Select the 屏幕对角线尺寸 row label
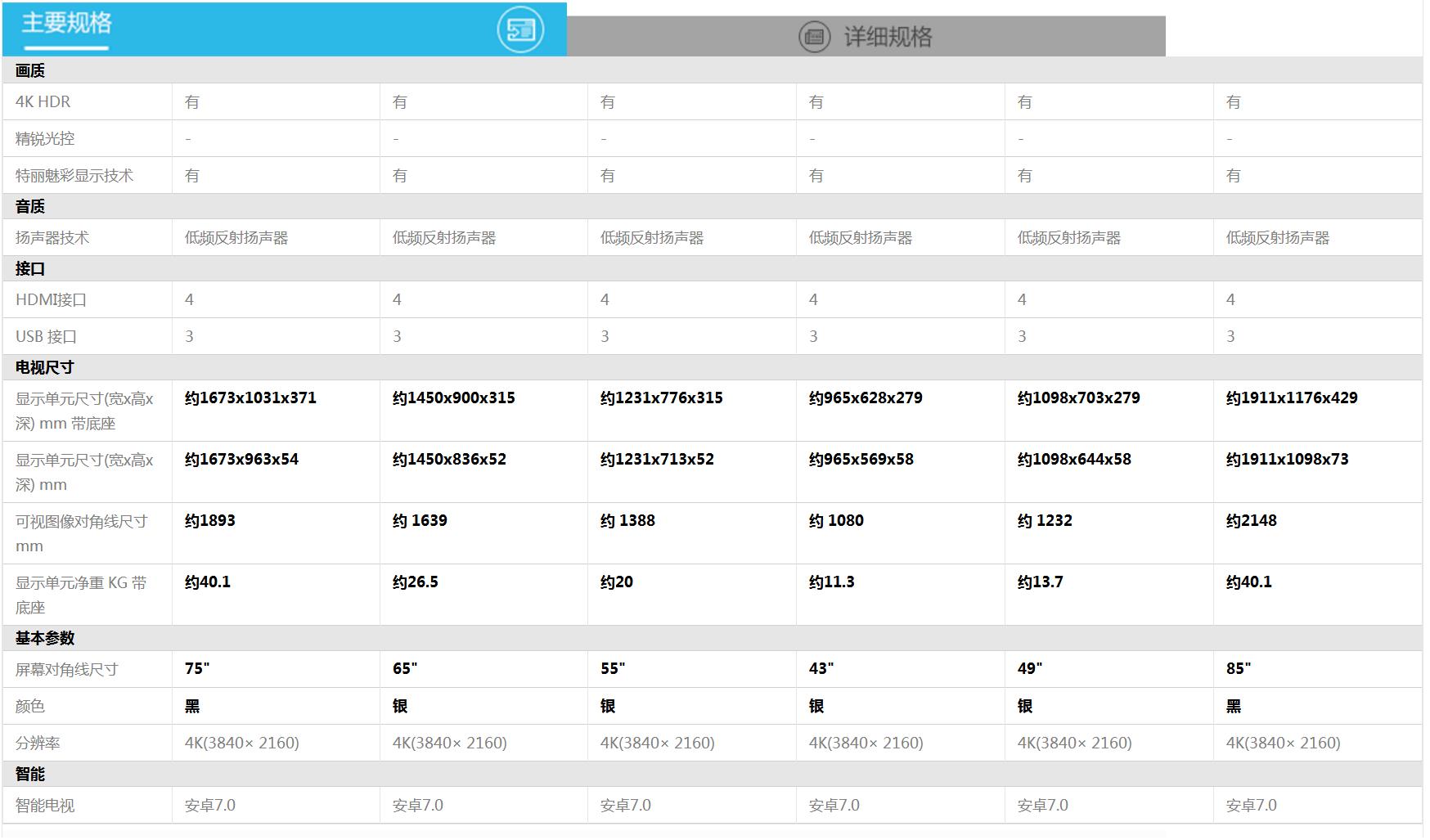The image size is (1430, 840). click(67, 670)
